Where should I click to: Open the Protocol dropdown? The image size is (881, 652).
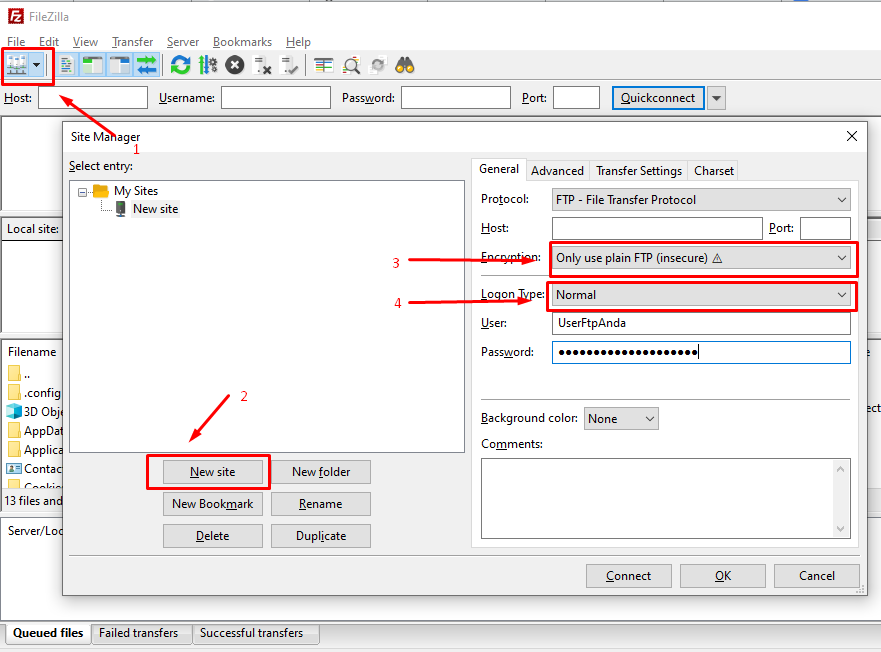pos(701,200)
